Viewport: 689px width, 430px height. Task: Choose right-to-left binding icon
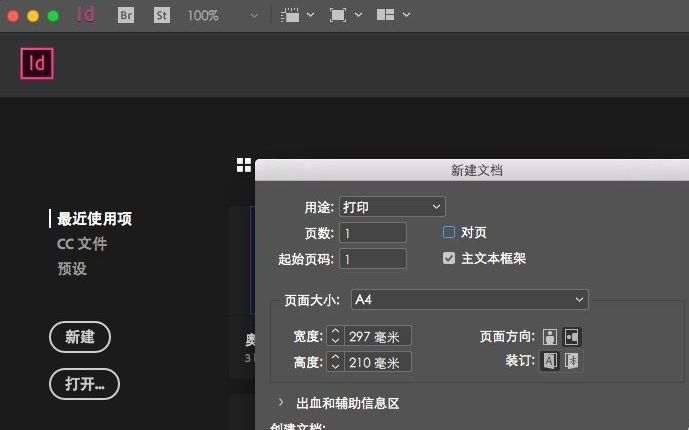(572, 361)
